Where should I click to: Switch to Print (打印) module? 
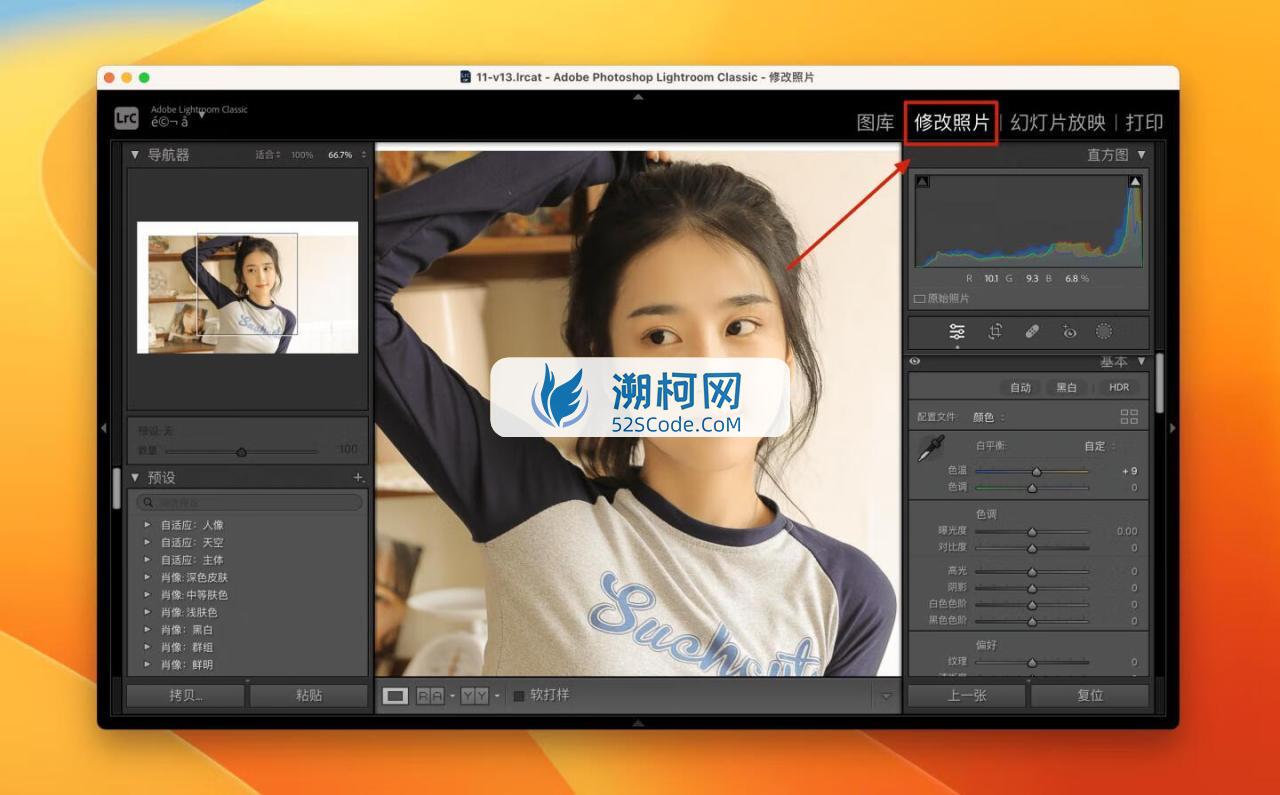(x=1144, y=122)
